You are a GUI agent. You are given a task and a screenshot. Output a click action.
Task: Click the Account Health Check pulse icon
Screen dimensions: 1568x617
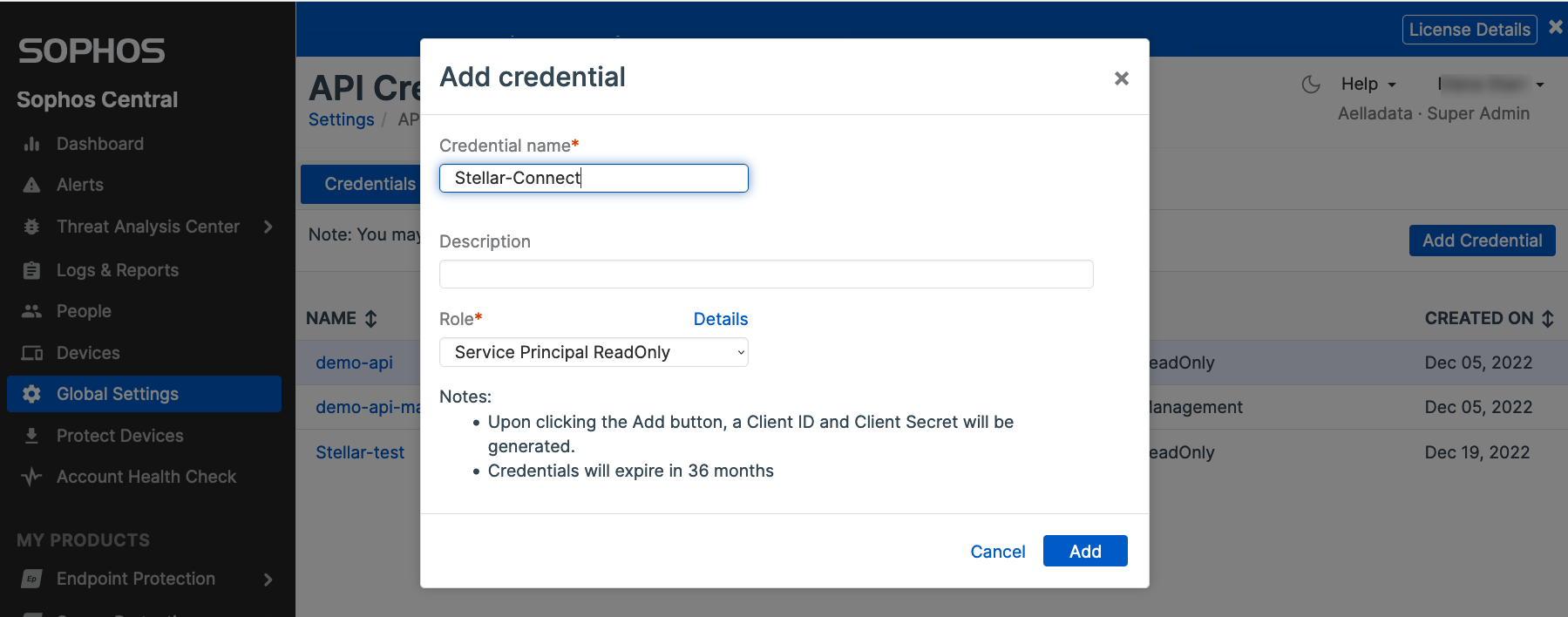coord(32,477)
